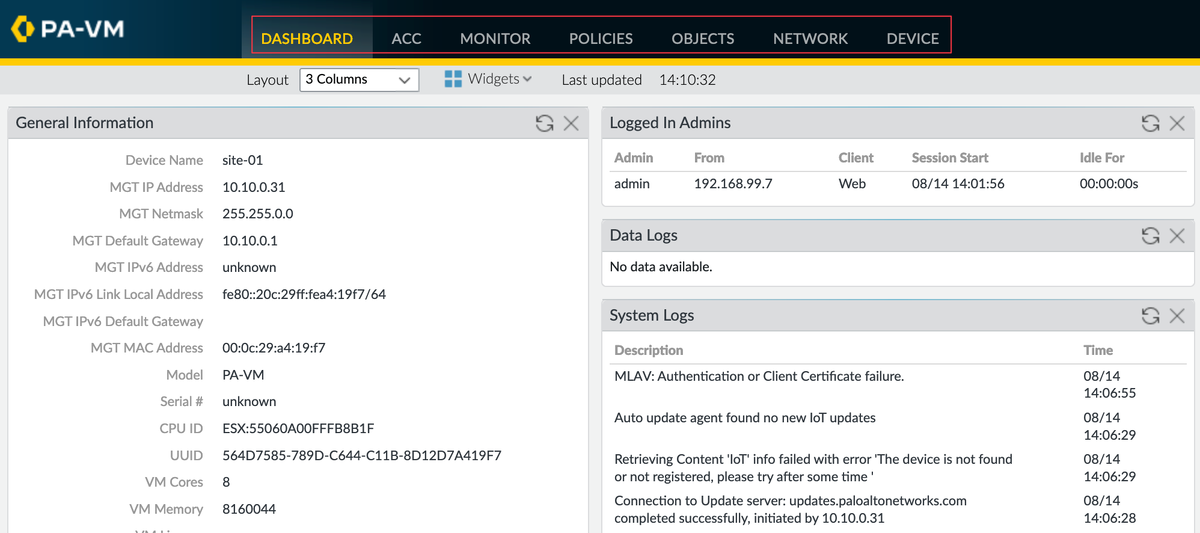Open the NETWORK tab

point(810,38)
